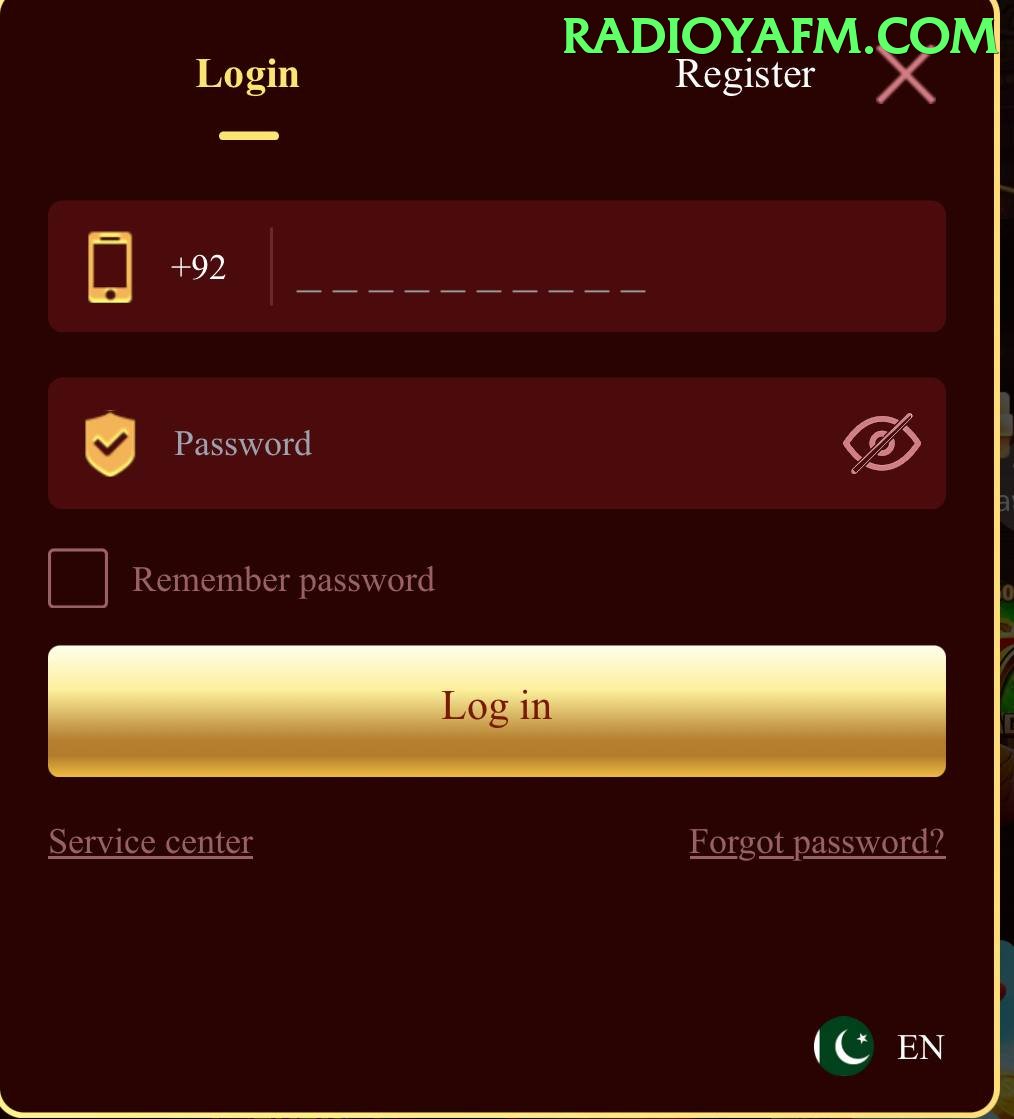1014x1119 pixels.
Task: Toggle password visibility with eye icon
Action: 882,443
